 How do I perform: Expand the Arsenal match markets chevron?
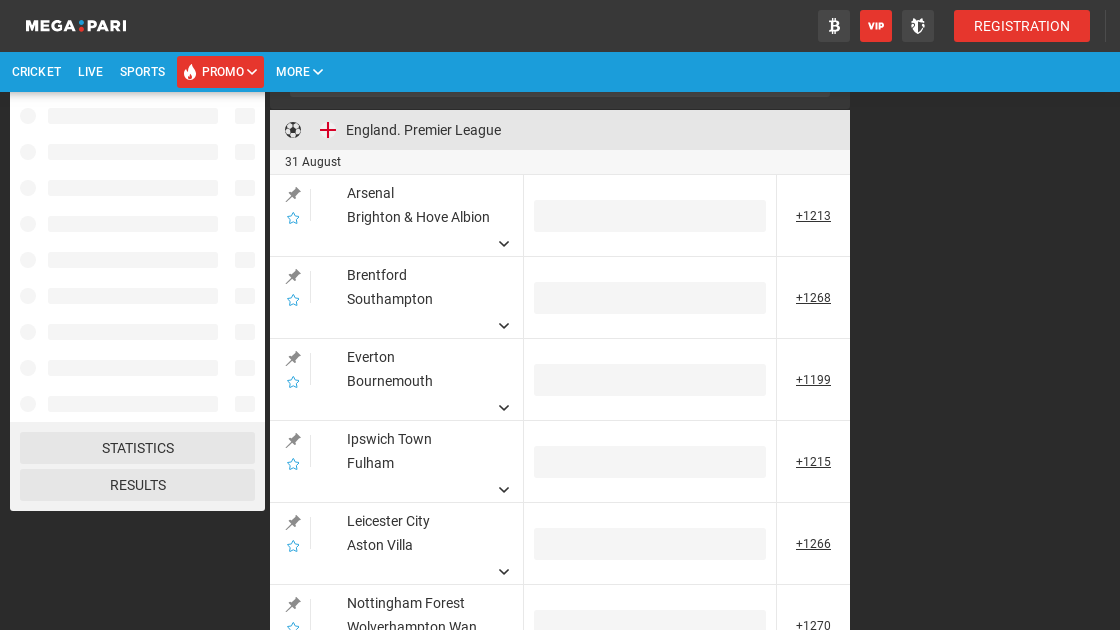click(504, 244)
